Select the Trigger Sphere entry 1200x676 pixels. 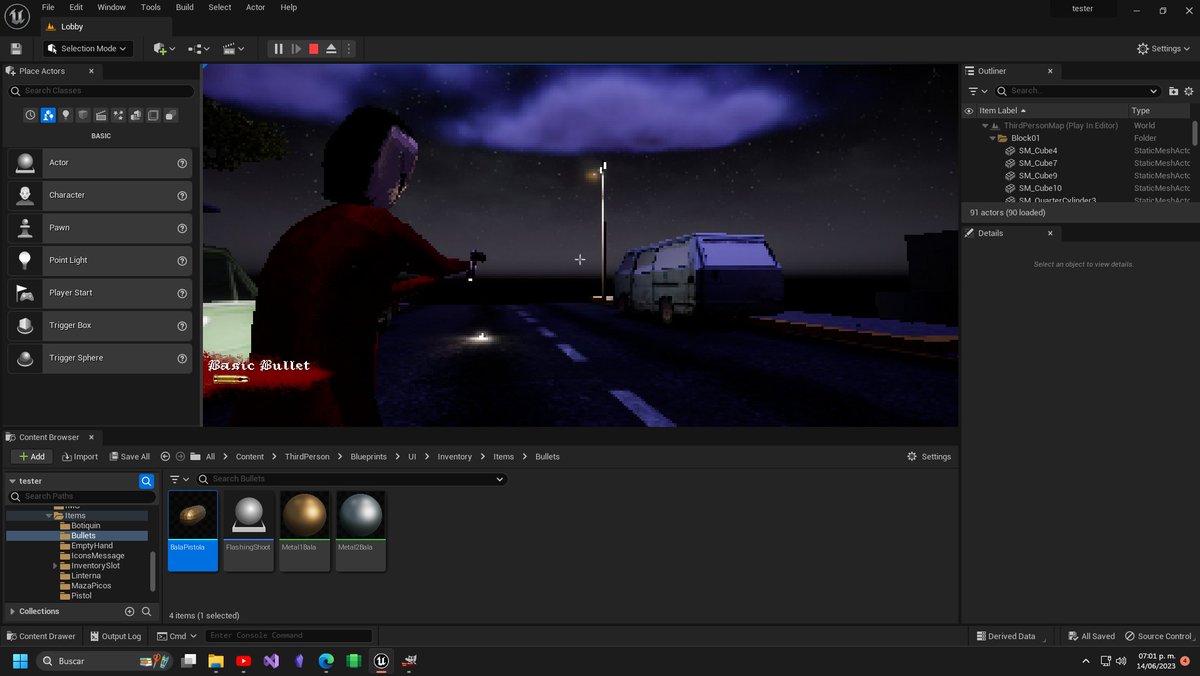point(100,358)
